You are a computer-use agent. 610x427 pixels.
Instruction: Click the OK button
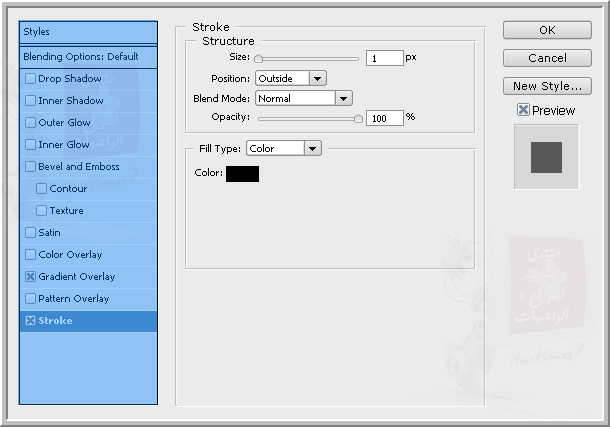pyautogui.click(x=547, y=30)
